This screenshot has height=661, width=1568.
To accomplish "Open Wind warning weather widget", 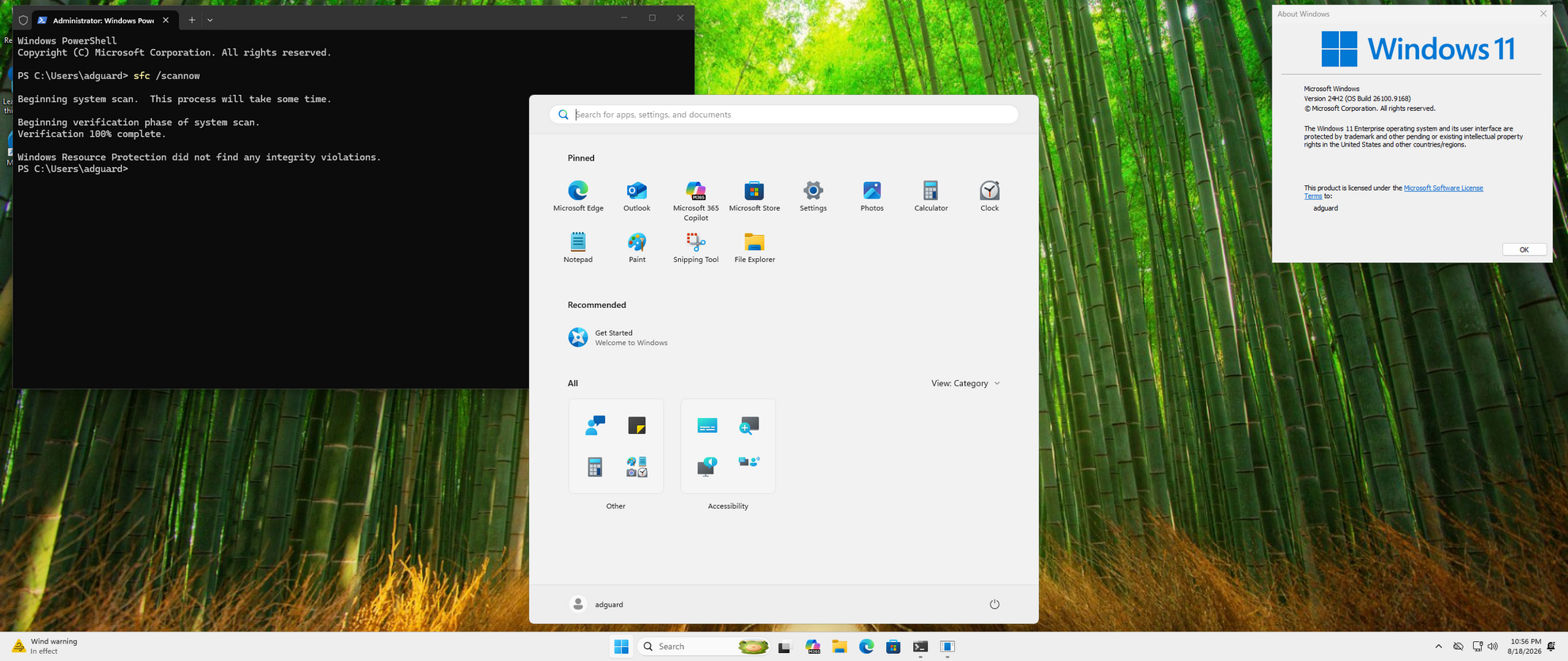I will [46, 647].
